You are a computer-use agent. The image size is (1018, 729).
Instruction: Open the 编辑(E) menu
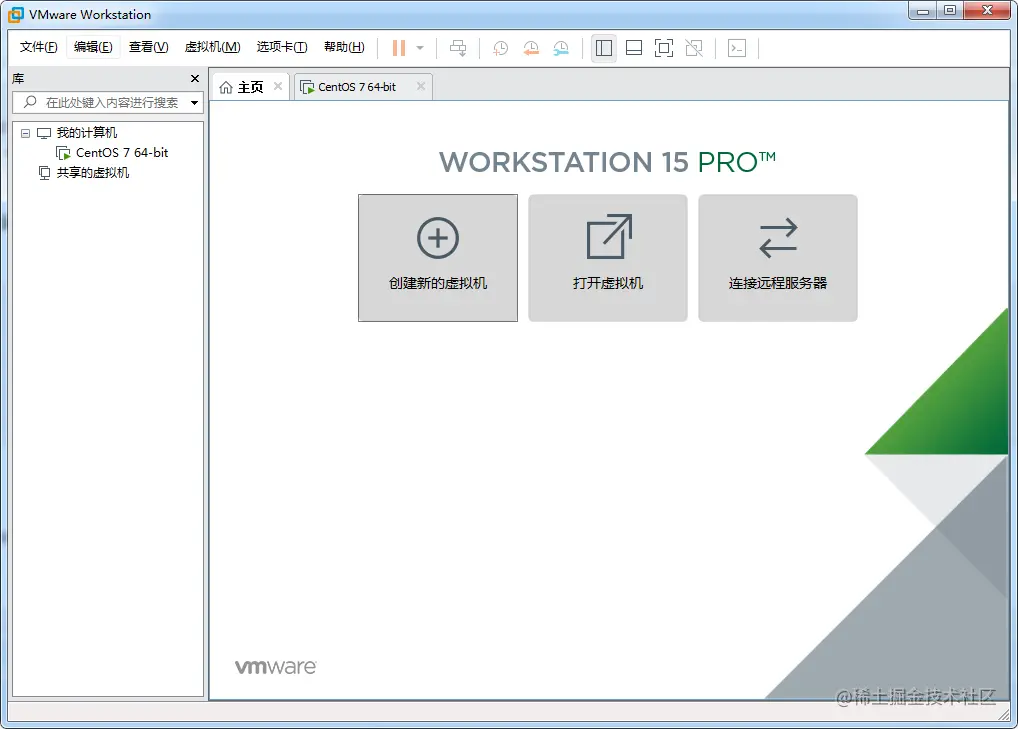pos(93,47)
